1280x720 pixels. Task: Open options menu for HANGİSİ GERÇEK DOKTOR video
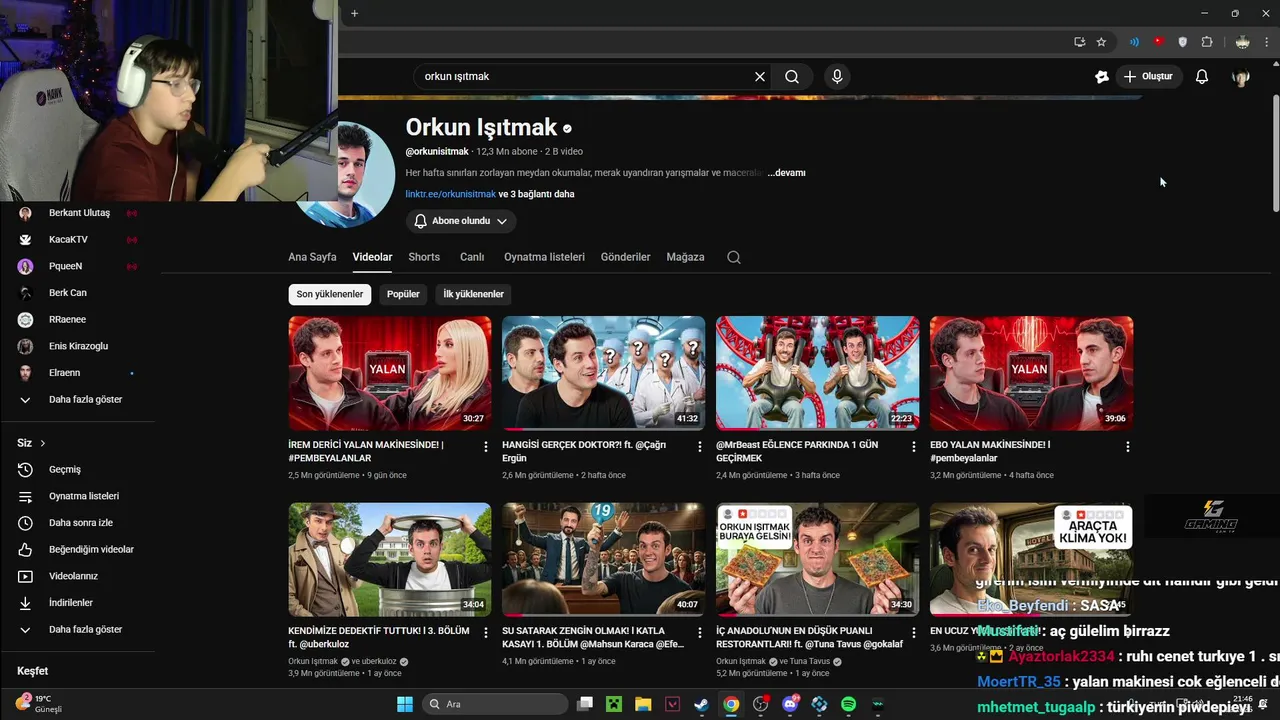click(x=700, y=447)
